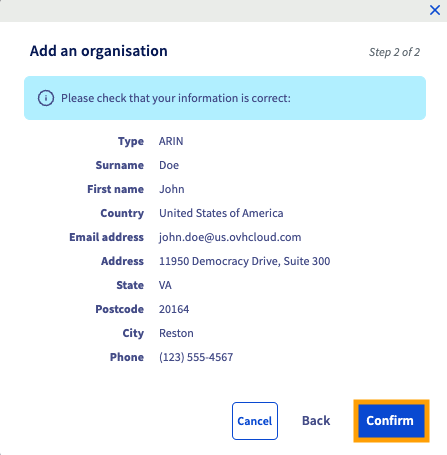The image size is (447, 455).
Task: Go back to the previous step
Action: click(316, 421)
